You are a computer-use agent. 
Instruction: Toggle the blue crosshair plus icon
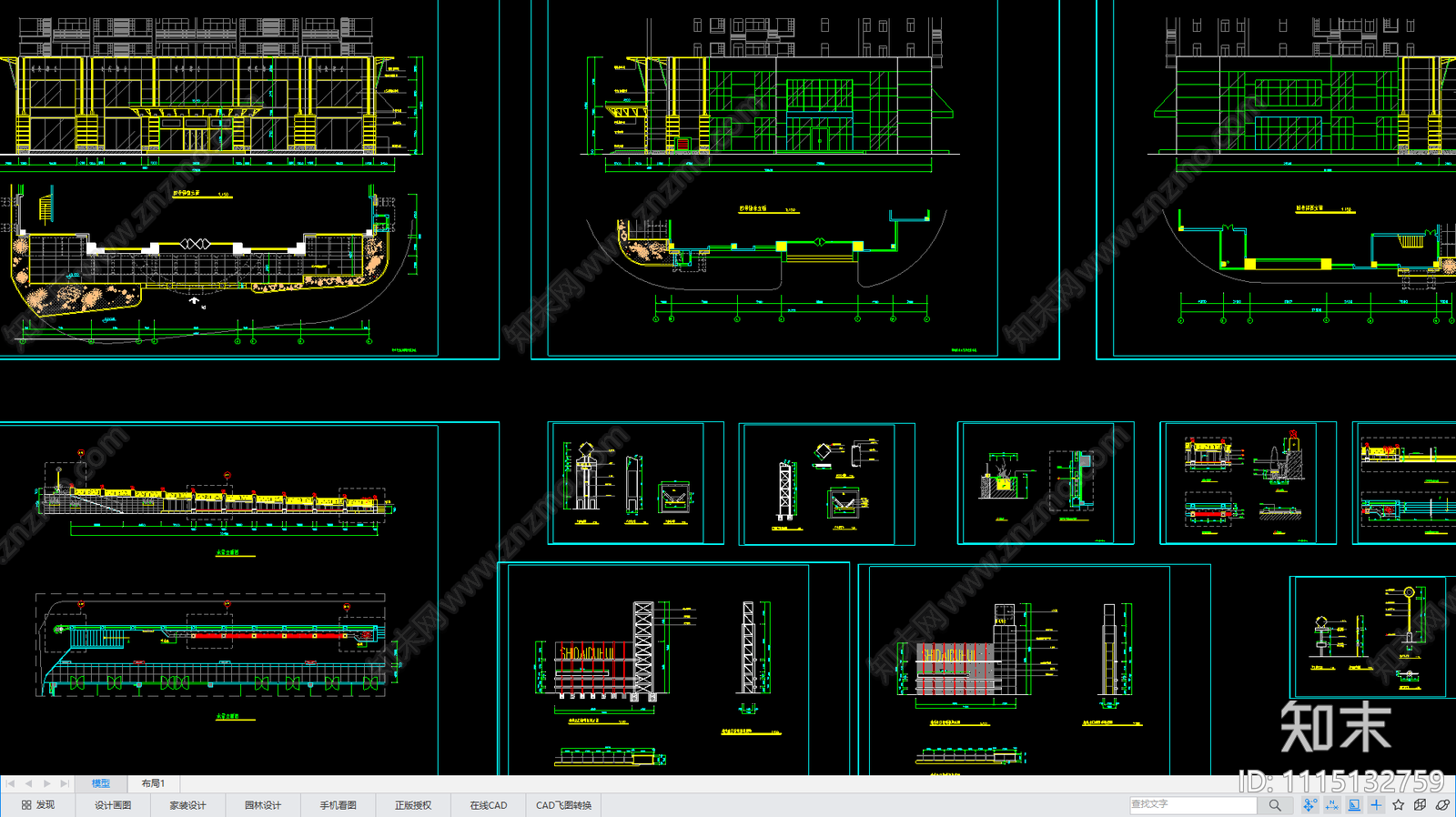1376,805
